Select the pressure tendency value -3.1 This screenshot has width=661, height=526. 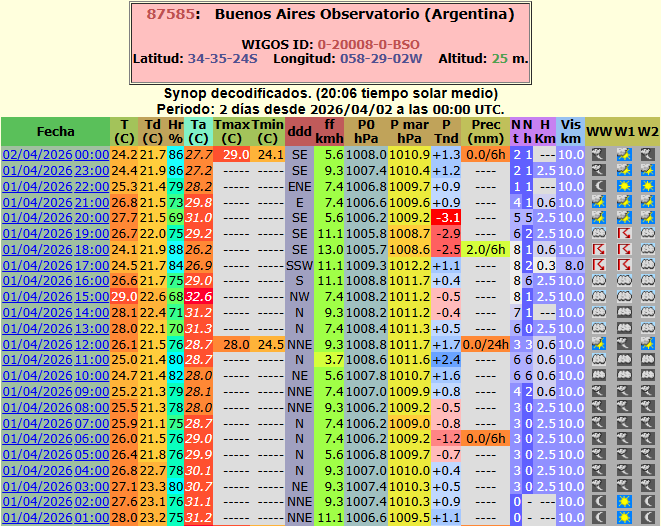click(446, 218)
